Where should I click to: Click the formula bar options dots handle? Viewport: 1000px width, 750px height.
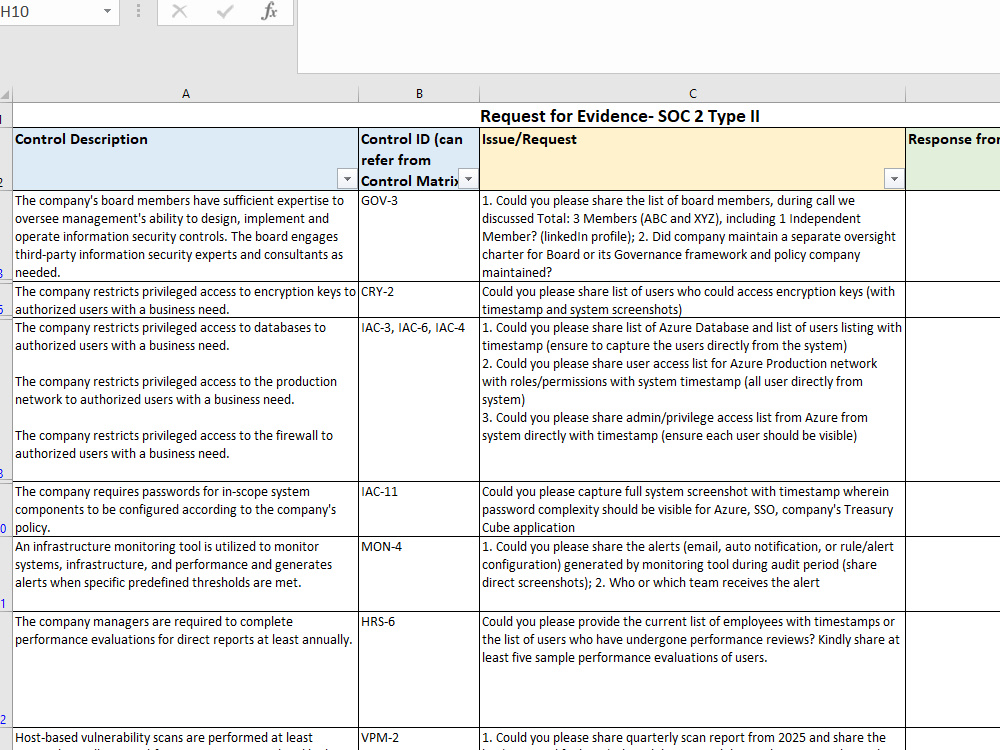click(138, 11)
